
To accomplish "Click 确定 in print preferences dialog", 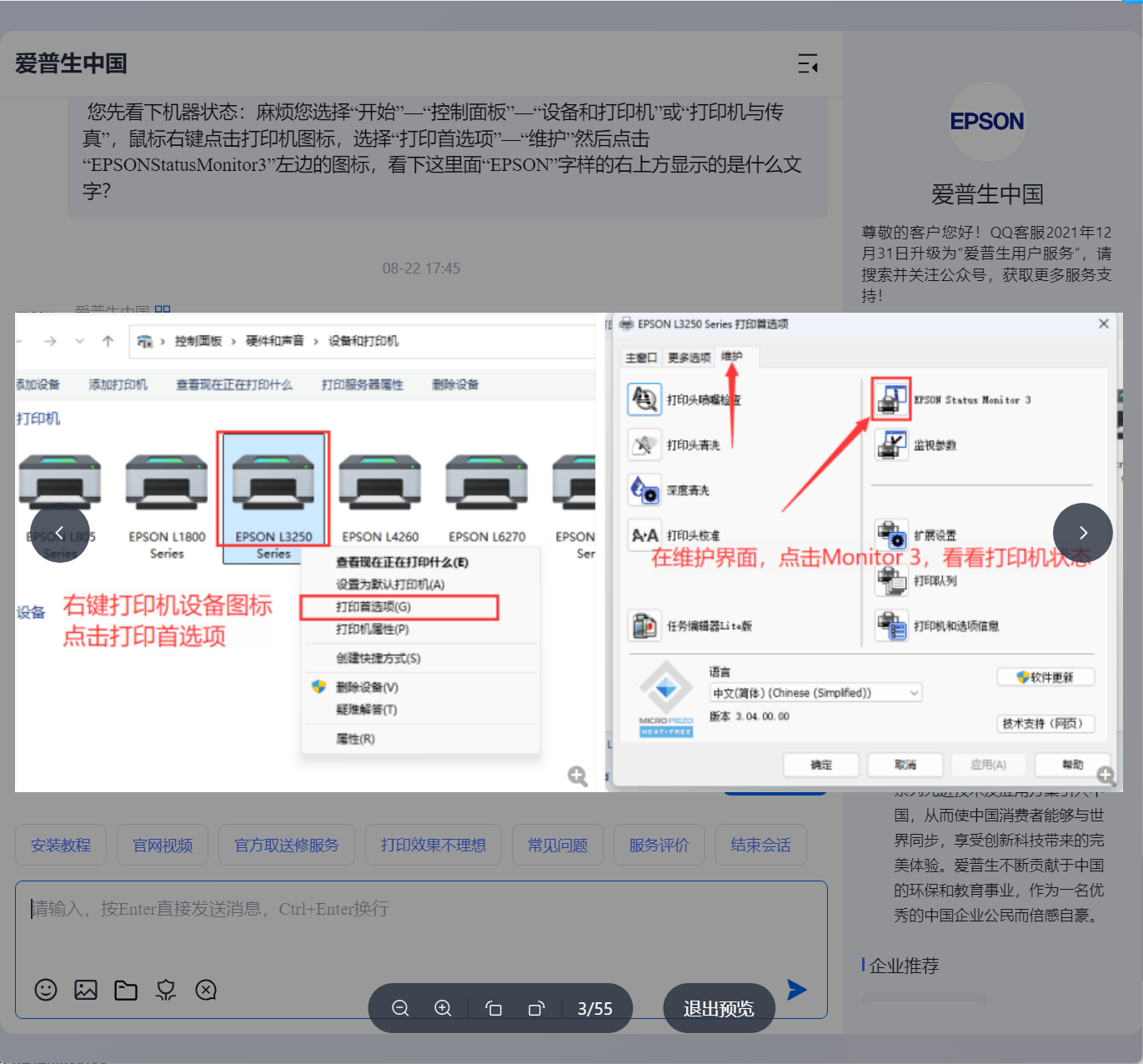I will 821,765.
